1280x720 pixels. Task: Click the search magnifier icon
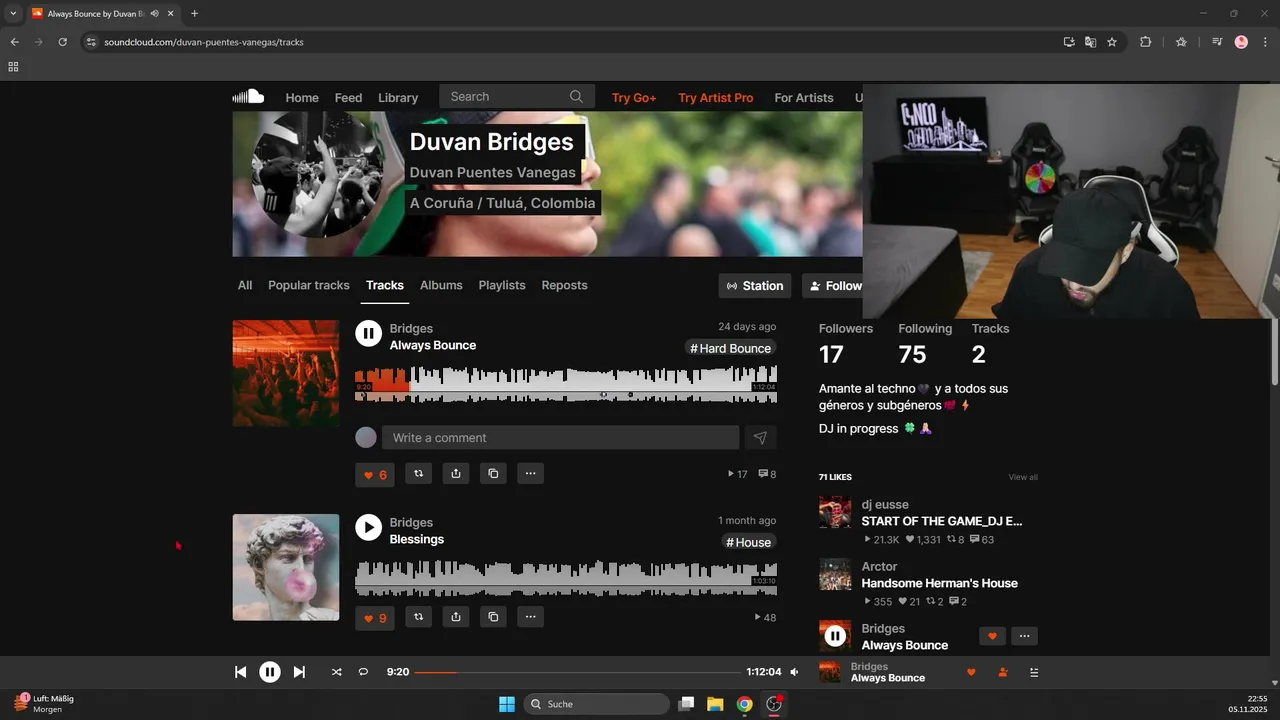point(576,97)
